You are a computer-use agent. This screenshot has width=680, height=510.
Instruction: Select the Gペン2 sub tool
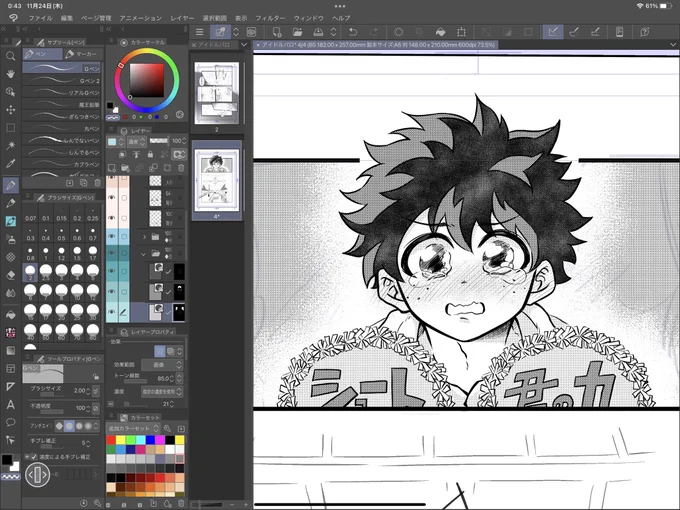[x=62, y=80]
